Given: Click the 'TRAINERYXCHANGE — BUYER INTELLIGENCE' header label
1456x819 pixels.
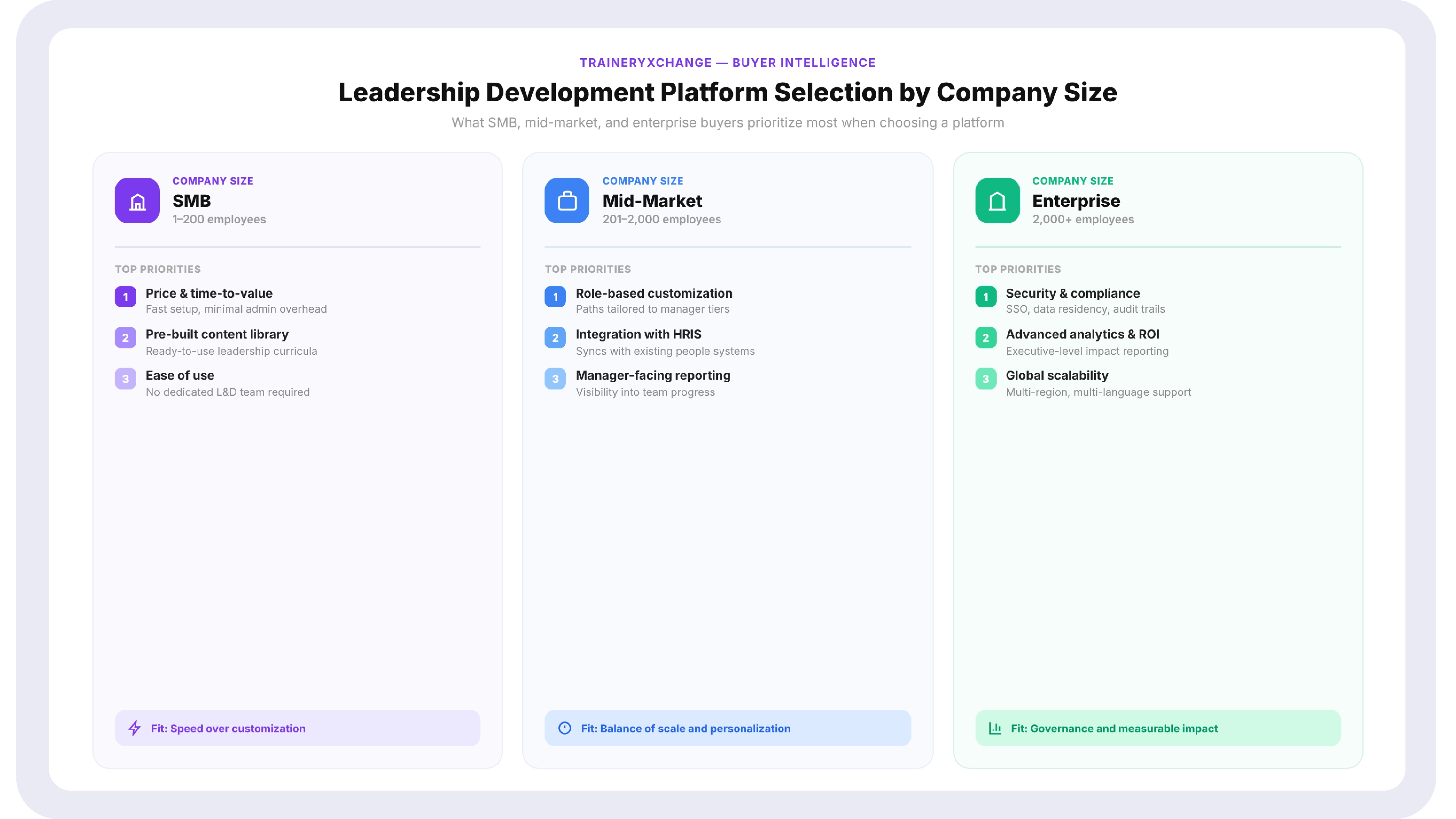Looking at the screenshot, I should (727, 63).
